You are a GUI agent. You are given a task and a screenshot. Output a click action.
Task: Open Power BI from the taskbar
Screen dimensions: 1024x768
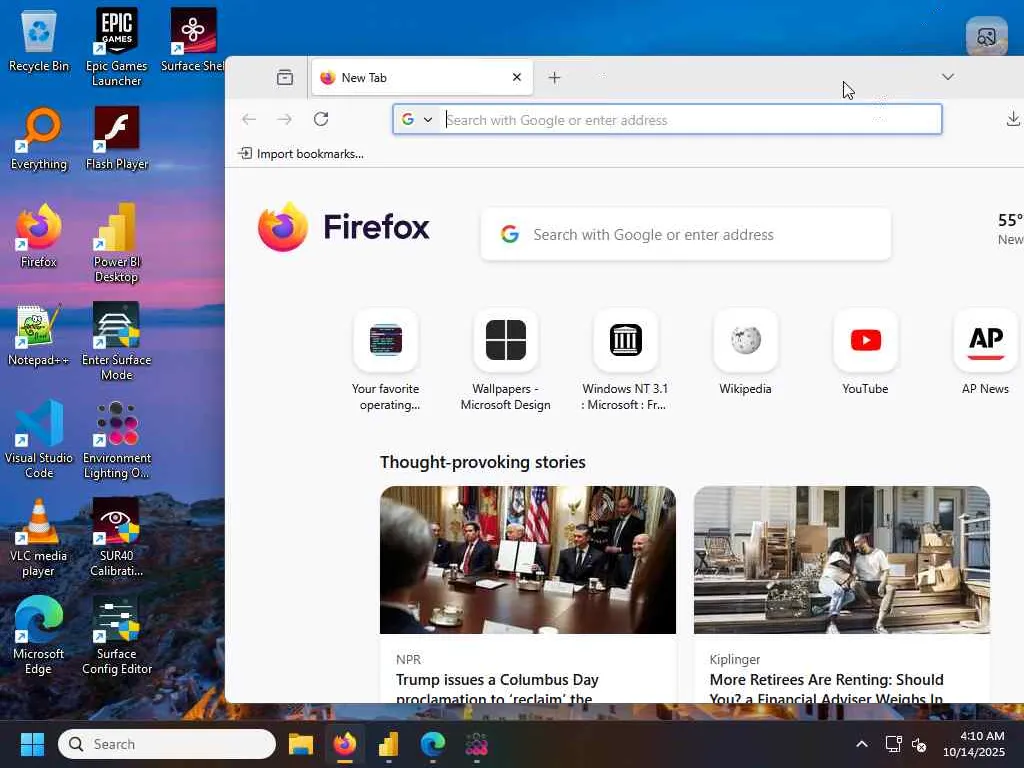(x=389, y=744)
